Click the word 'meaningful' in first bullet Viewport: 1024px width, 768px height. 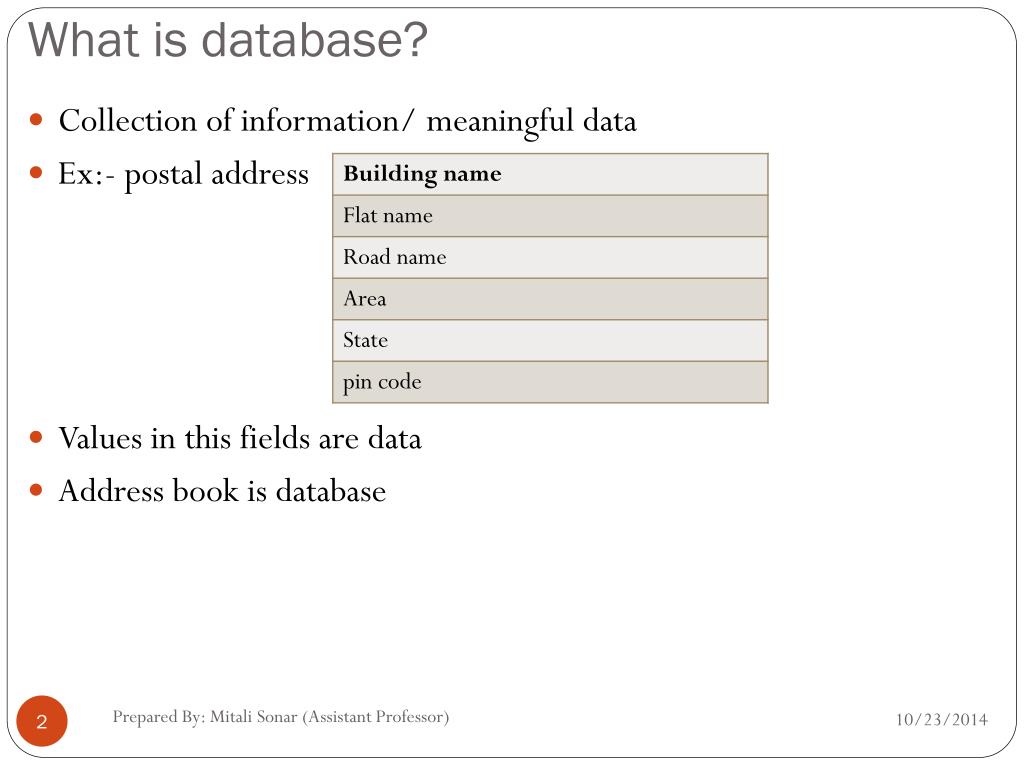pos(500,122)
